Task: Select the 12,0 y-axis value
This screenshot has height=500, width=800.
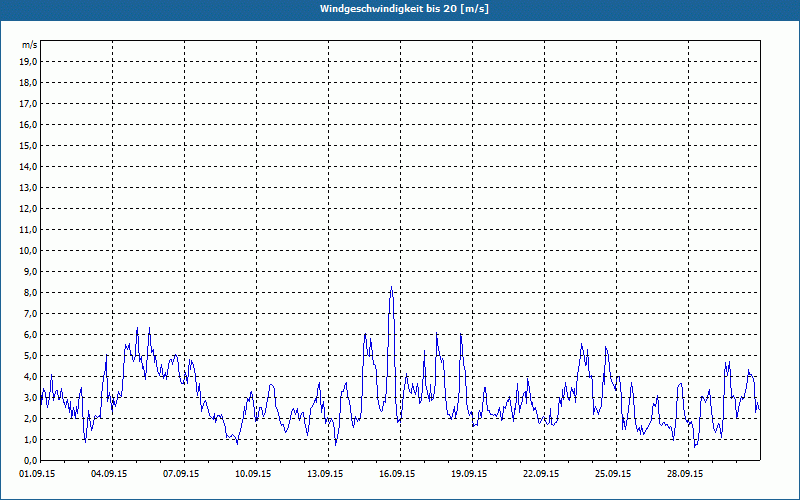Action: pos(29,208)
